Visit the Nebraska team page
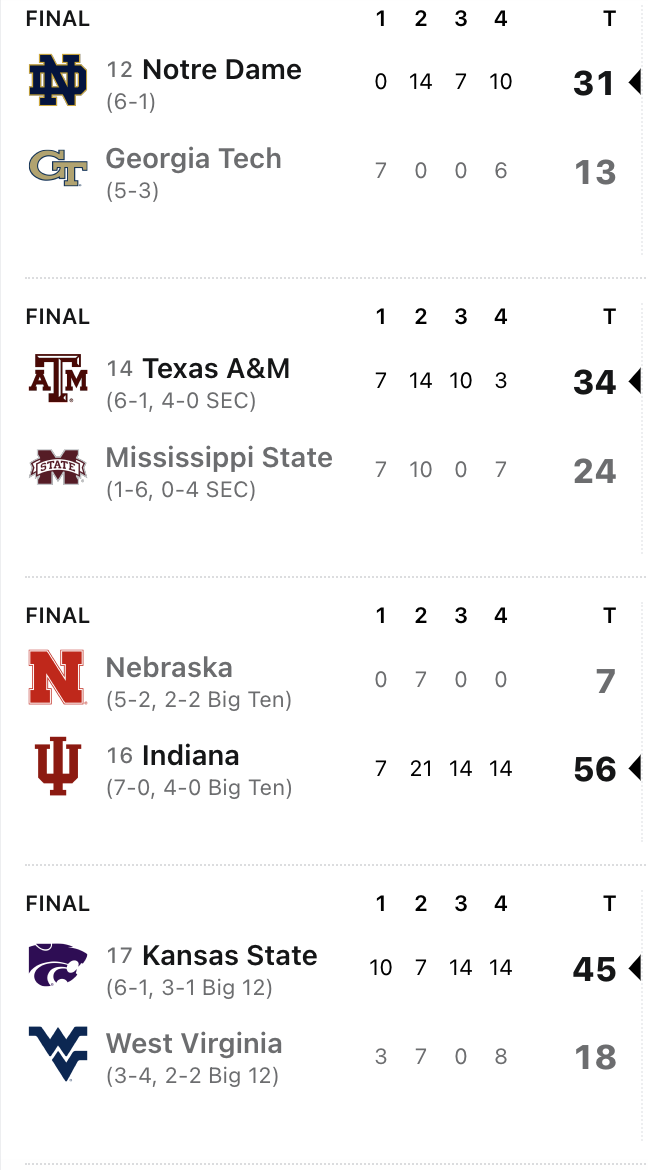This screenshot has width=648, height=1170. [x=169, y=666]
